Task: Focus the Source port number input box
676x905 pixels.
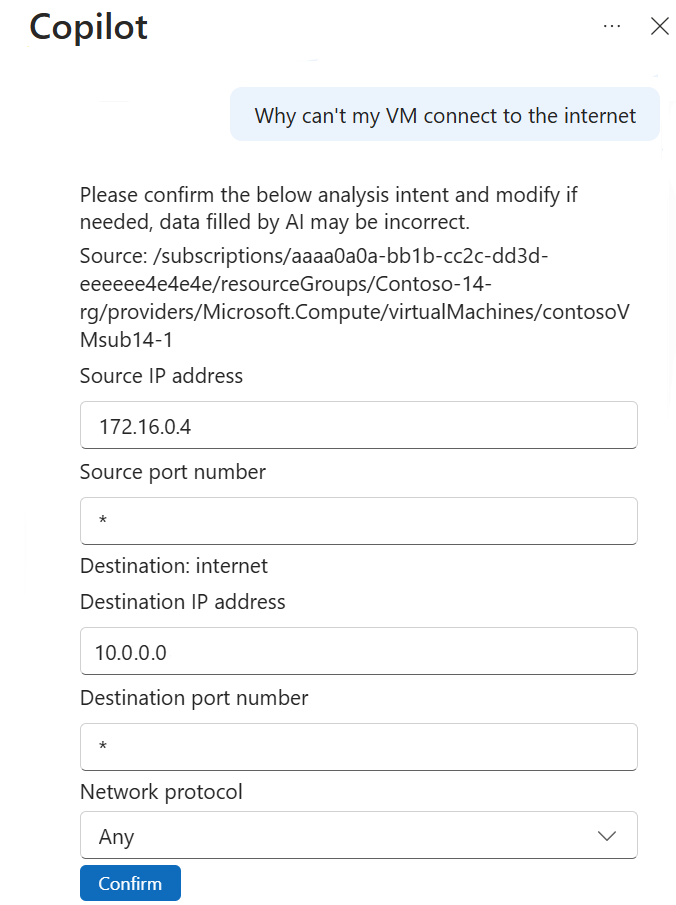Action: [x=358, y=521]
